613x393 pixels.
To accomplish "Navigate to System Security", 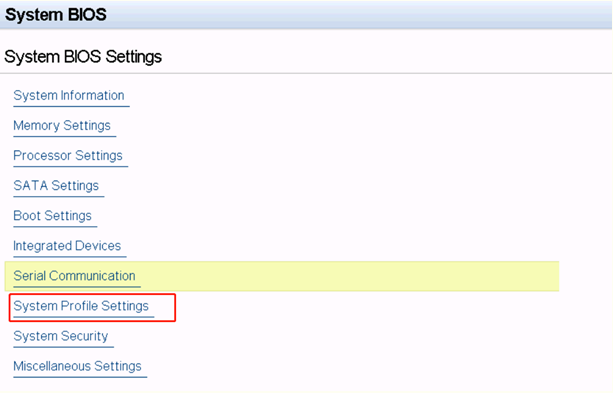I will 61,336.
